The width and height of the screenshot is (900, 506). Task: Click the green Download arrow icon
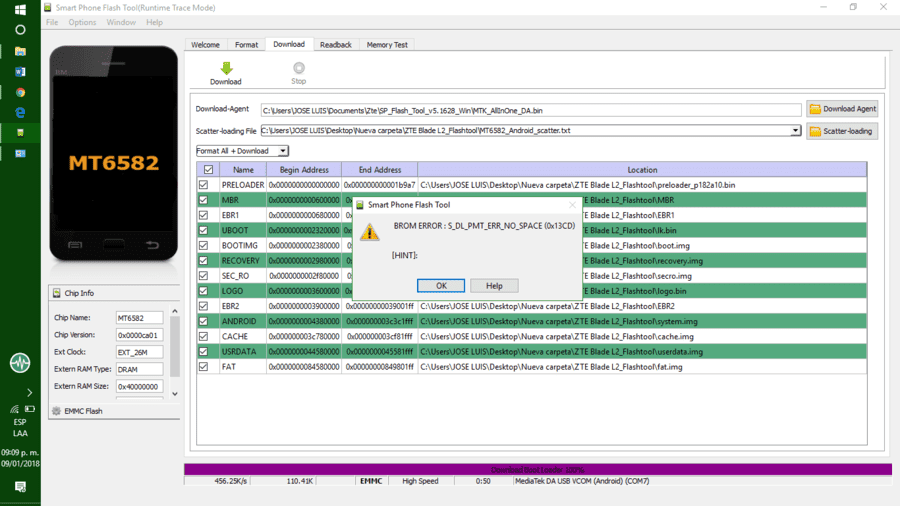pyautogui.click(x=227, y=68)
